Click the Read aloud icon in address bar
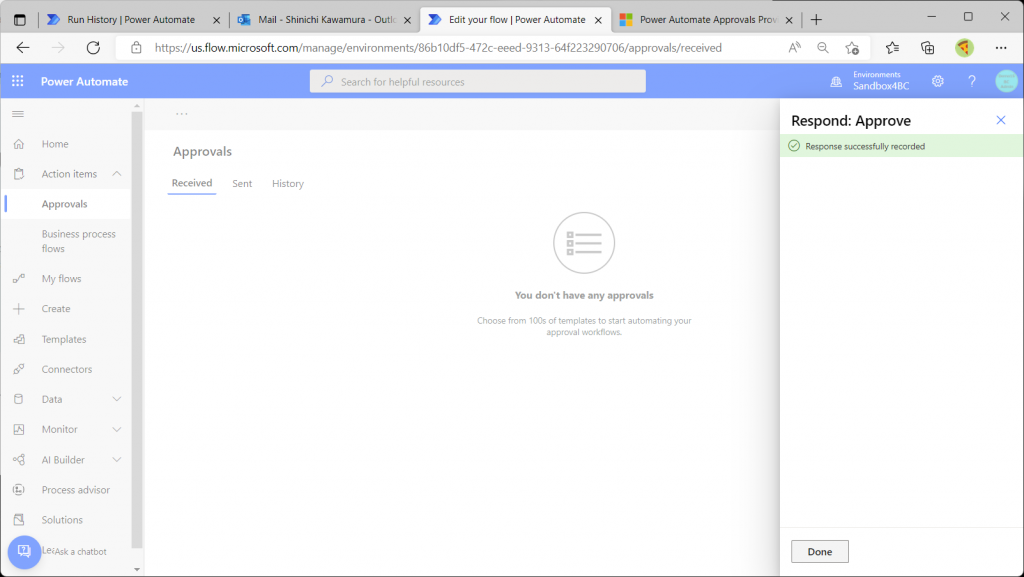Image resolution: width=1024 pixels, height=577 pixels. coord(794,48)
